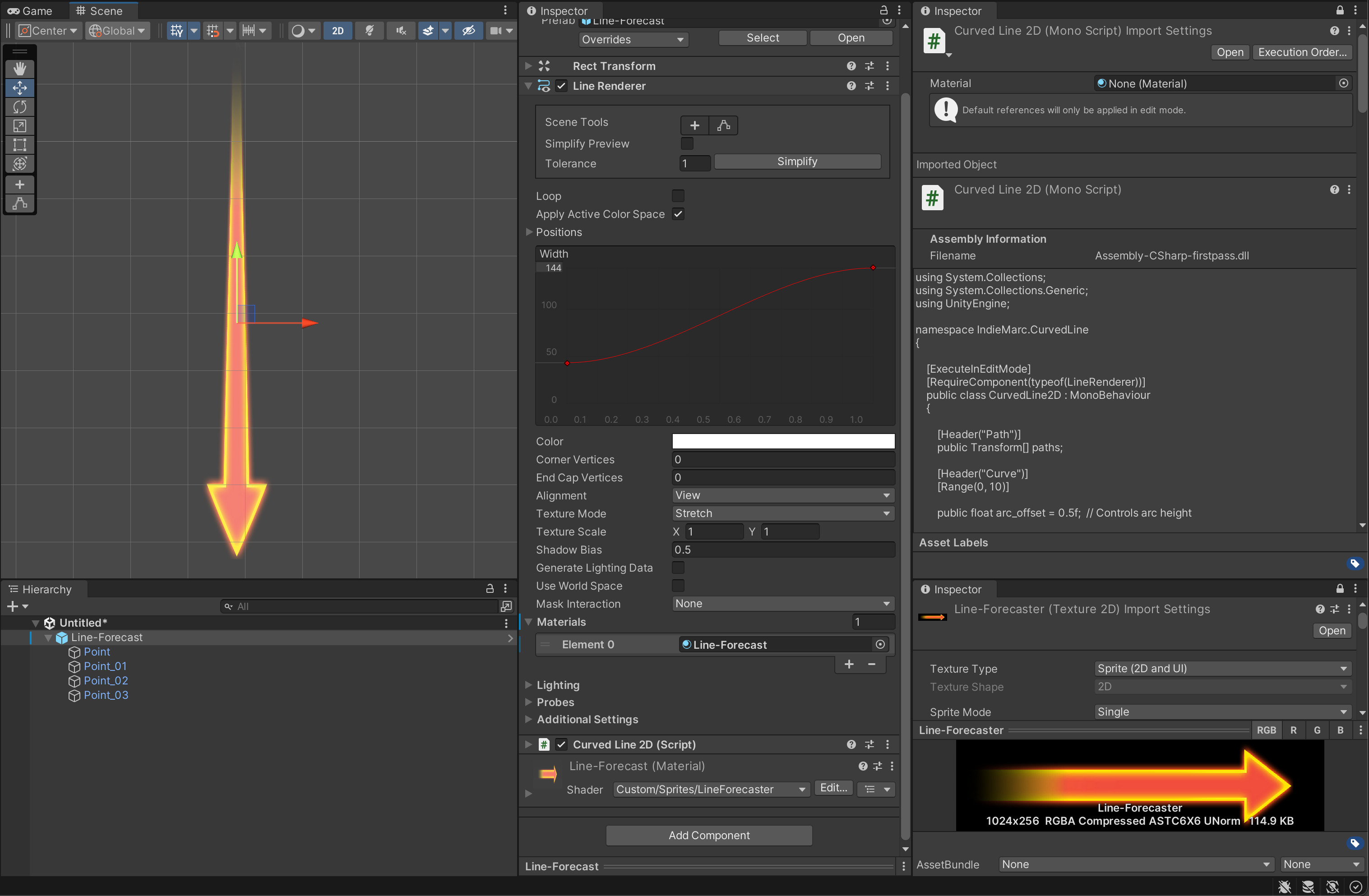
Task: Click the white Color swatch in Line Renderer
Action: (x=782, y=441)
